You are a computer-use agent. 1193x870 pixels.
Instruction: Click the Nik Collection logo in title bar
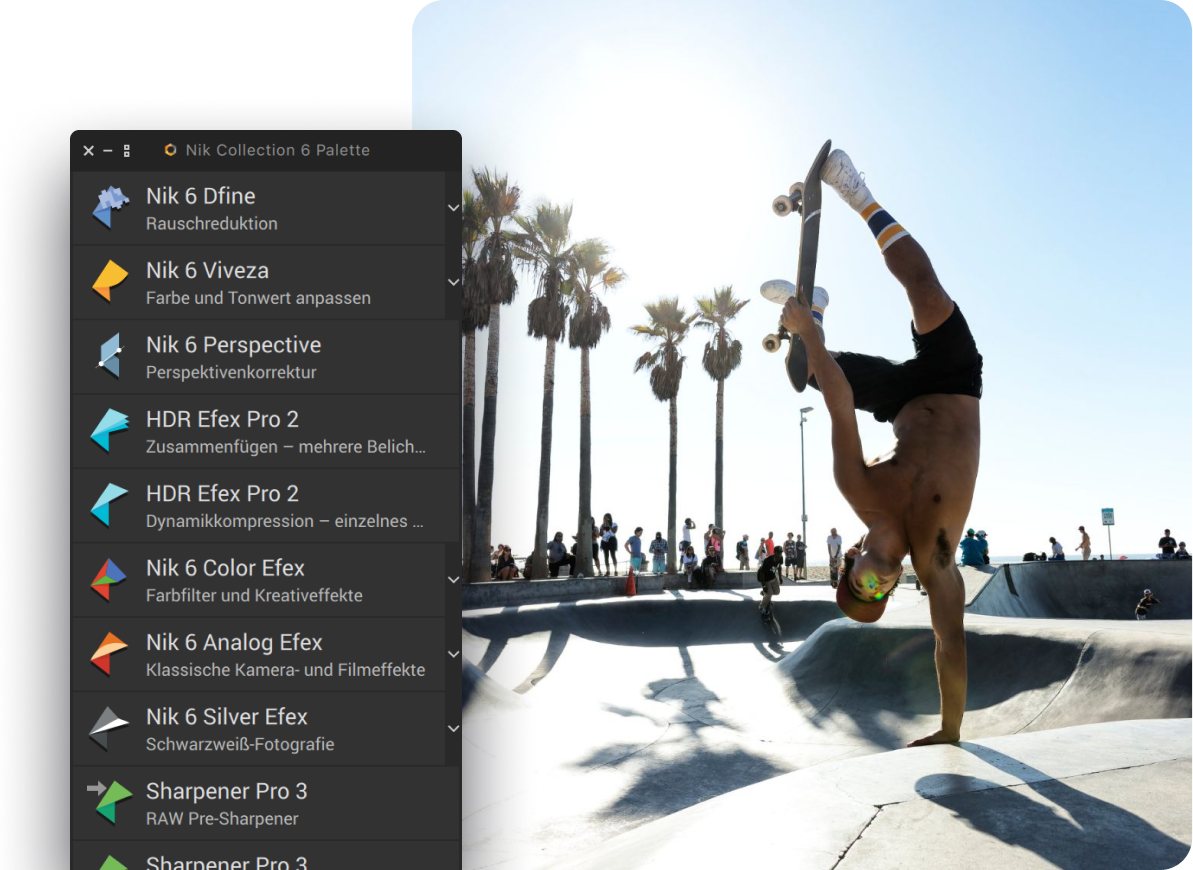coord(170,150)
